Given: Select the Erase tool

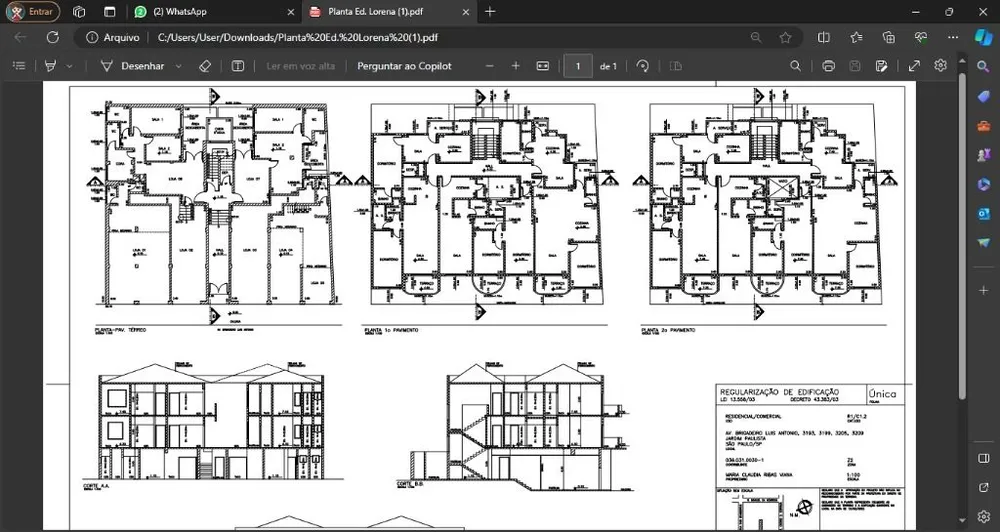Looking at the screenshot, I should [x=204, y=66].
